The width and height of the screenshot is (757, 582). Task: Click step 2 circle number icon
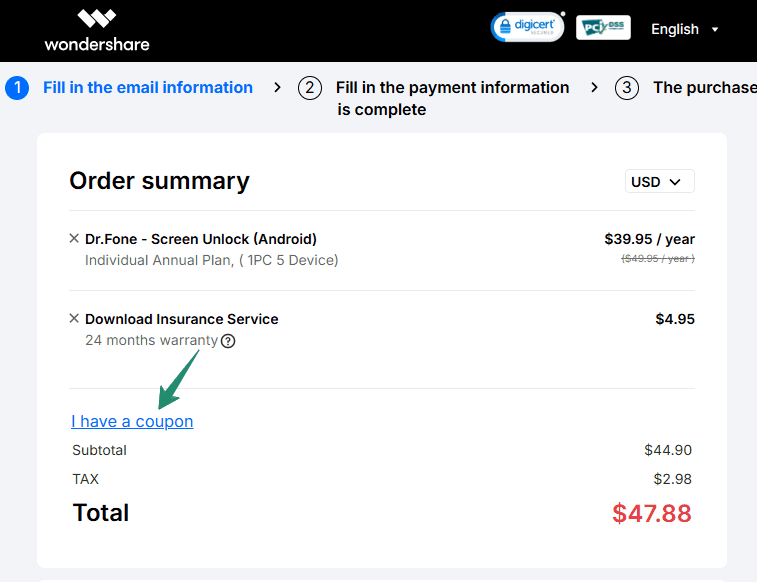tap(310, 88)
